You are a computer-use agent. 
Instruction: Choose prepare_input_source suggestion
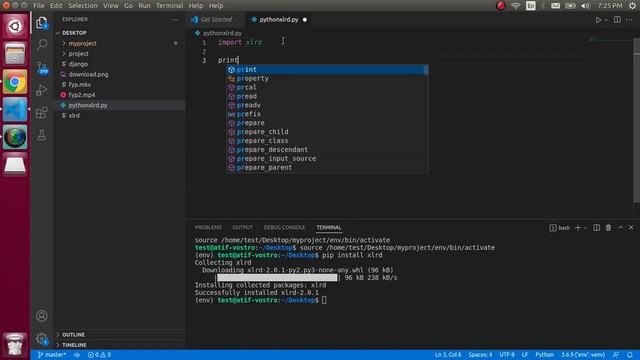tap(327, 158)
